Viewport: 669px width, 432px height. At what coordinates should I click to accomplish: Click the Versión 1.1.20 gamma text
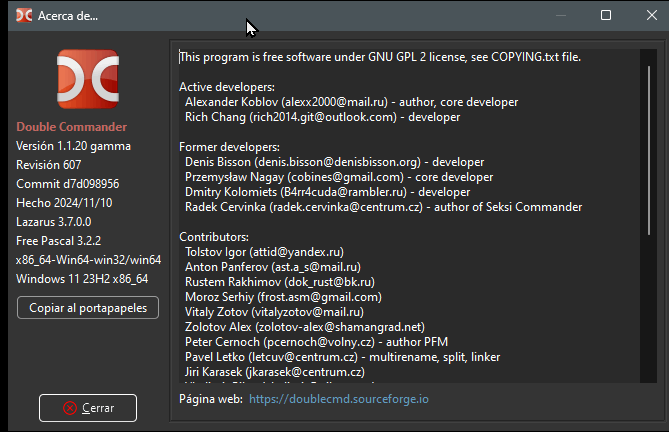(73, 146)
